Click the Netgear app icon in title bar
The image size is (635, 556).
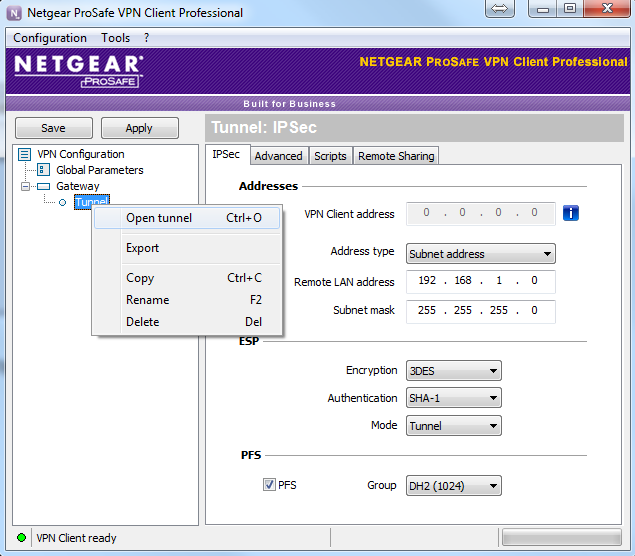point(14,13)
